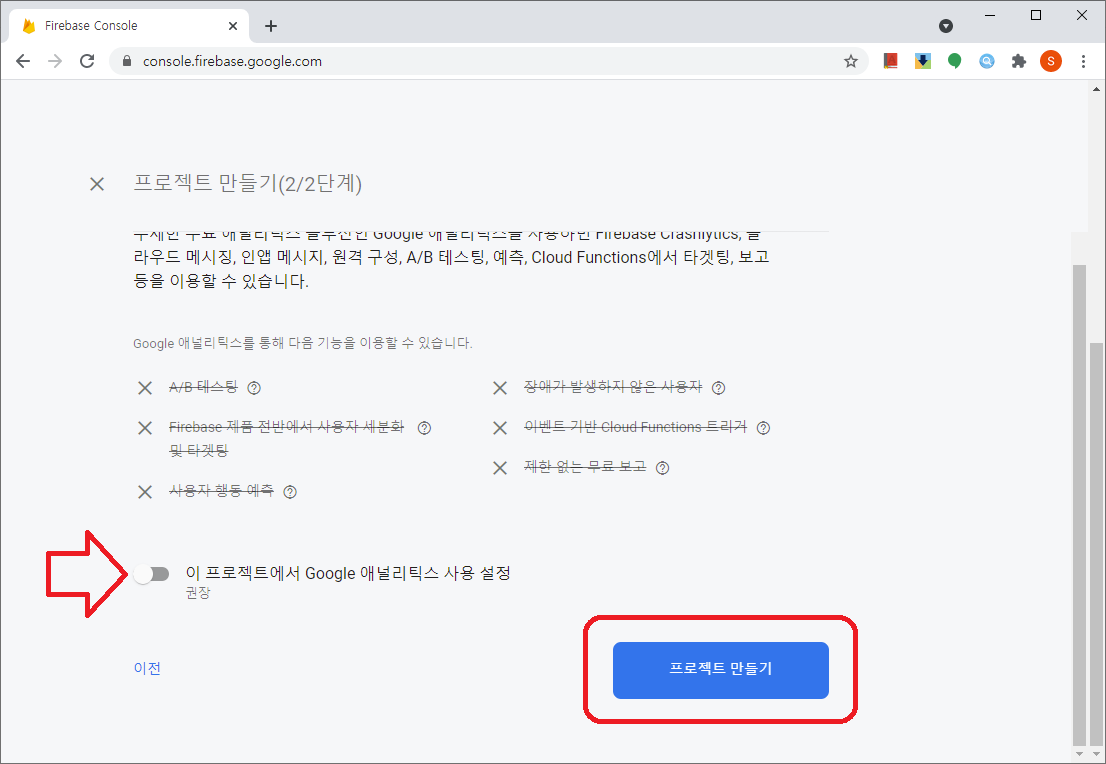Click the 사용자 행동 예측 text
This screenshot has width=1106, height=764.
point(221,491)
